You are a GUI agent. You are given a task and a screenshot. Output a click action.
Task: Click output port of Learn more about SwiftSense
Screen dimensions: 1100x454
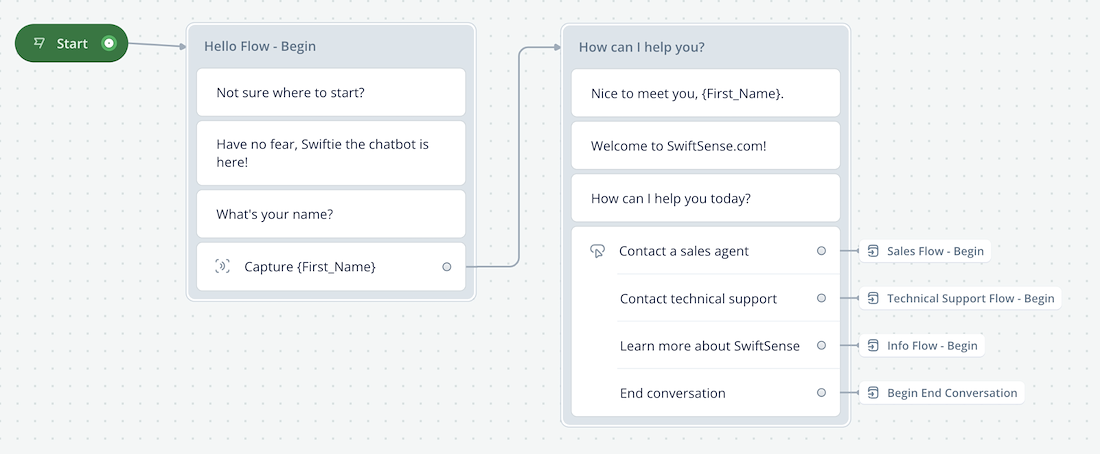[x=821, y=345]
